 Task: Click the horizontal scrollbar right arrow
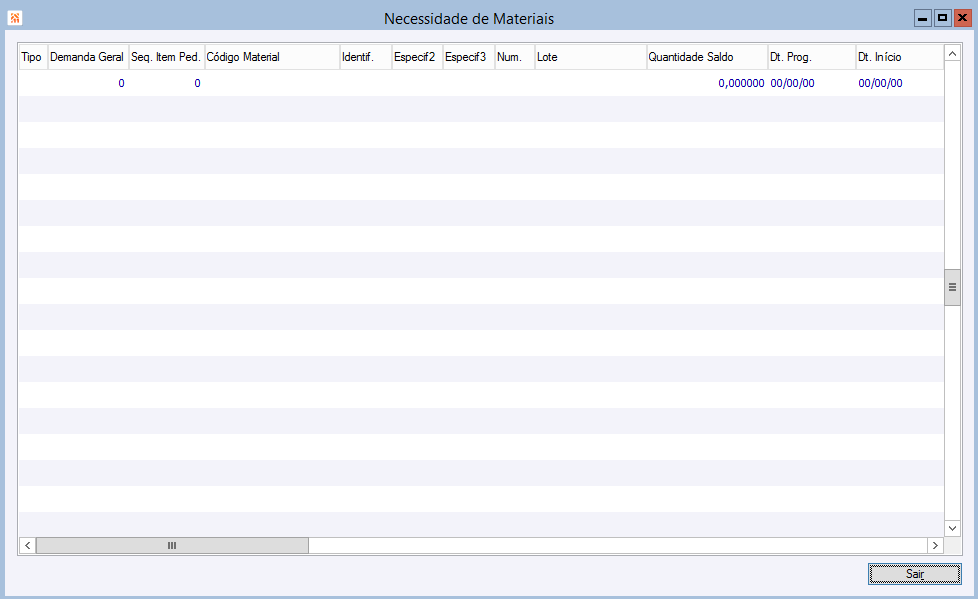[935, 545]
